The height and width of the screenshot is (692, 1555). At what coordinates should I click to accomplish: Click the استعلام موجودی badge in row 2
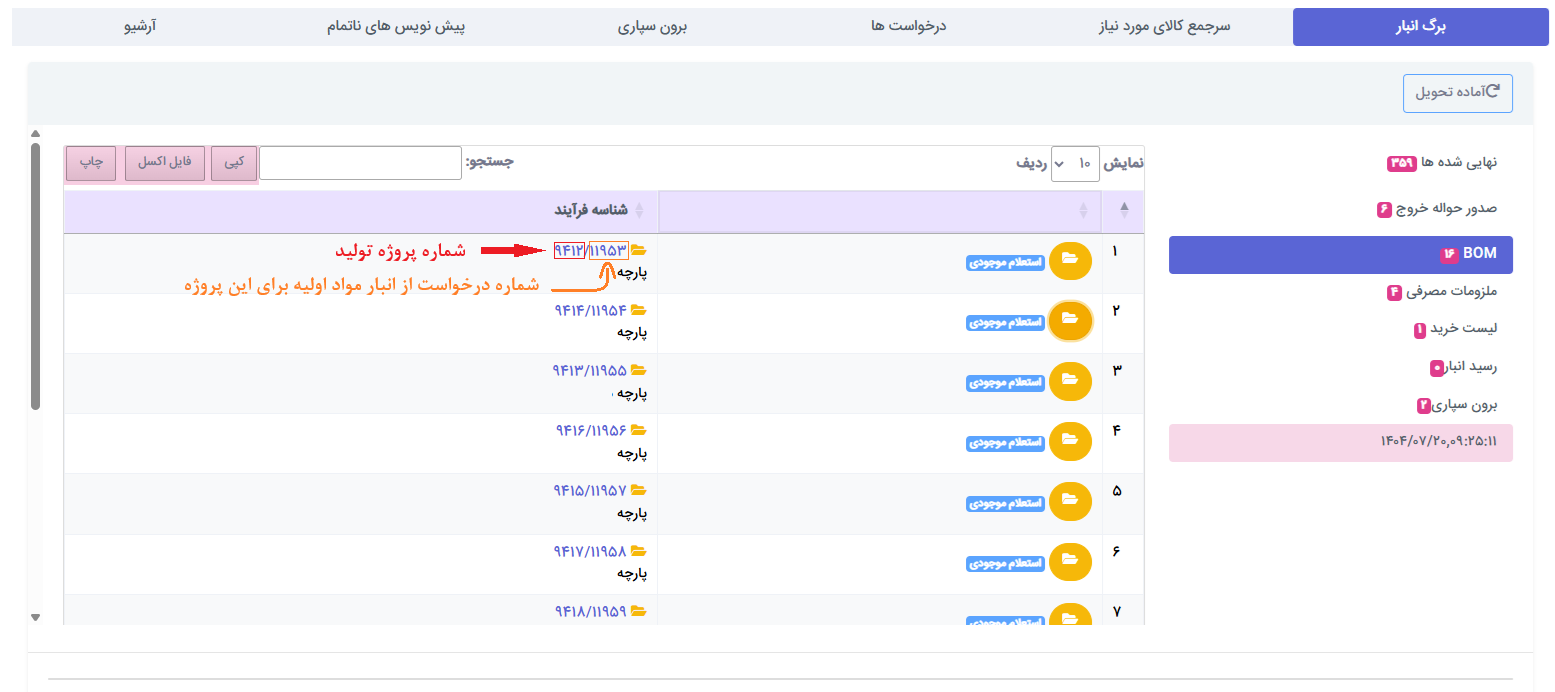coord(1005,322)
